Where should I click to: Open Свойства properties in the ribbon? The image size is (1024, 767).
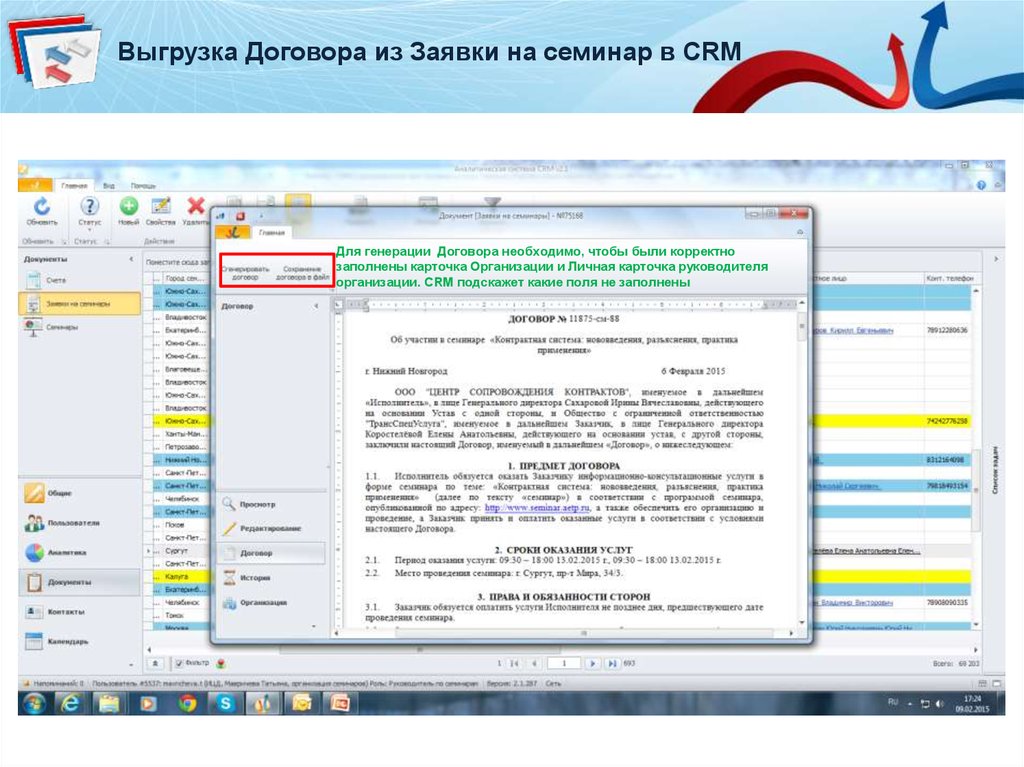(160, 206)
